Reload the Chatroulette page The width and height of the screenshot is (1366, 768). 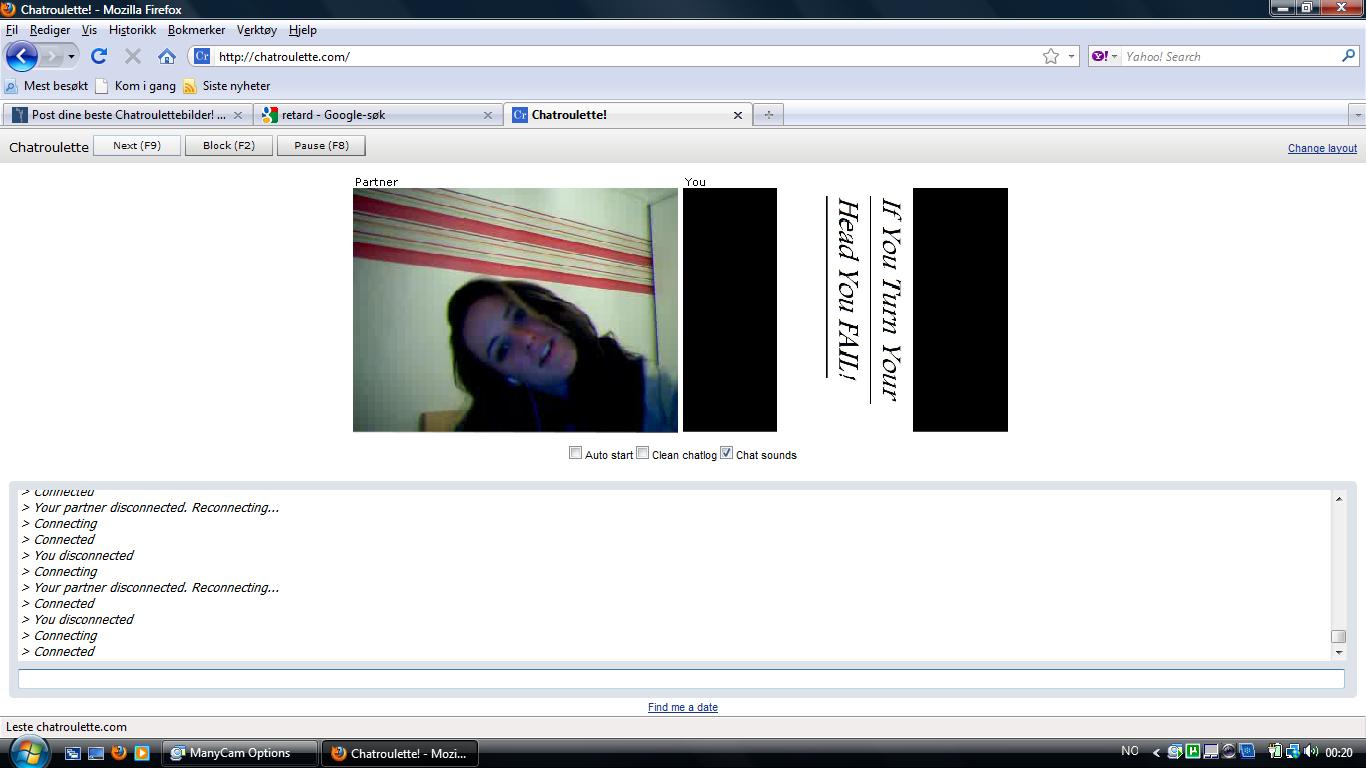98,57
